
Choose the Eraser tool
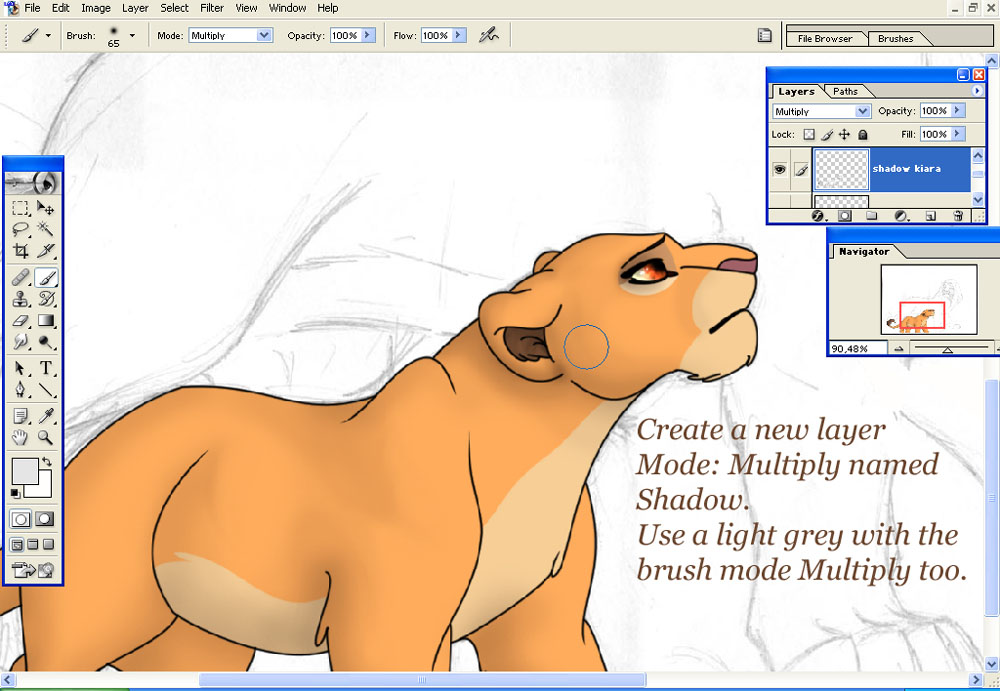pos(20,321)
